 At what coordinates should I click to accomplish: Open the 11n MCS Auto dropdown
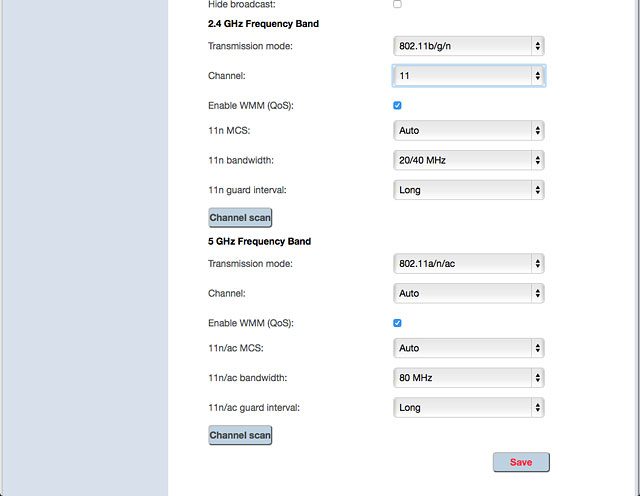(x=469, y=131)
